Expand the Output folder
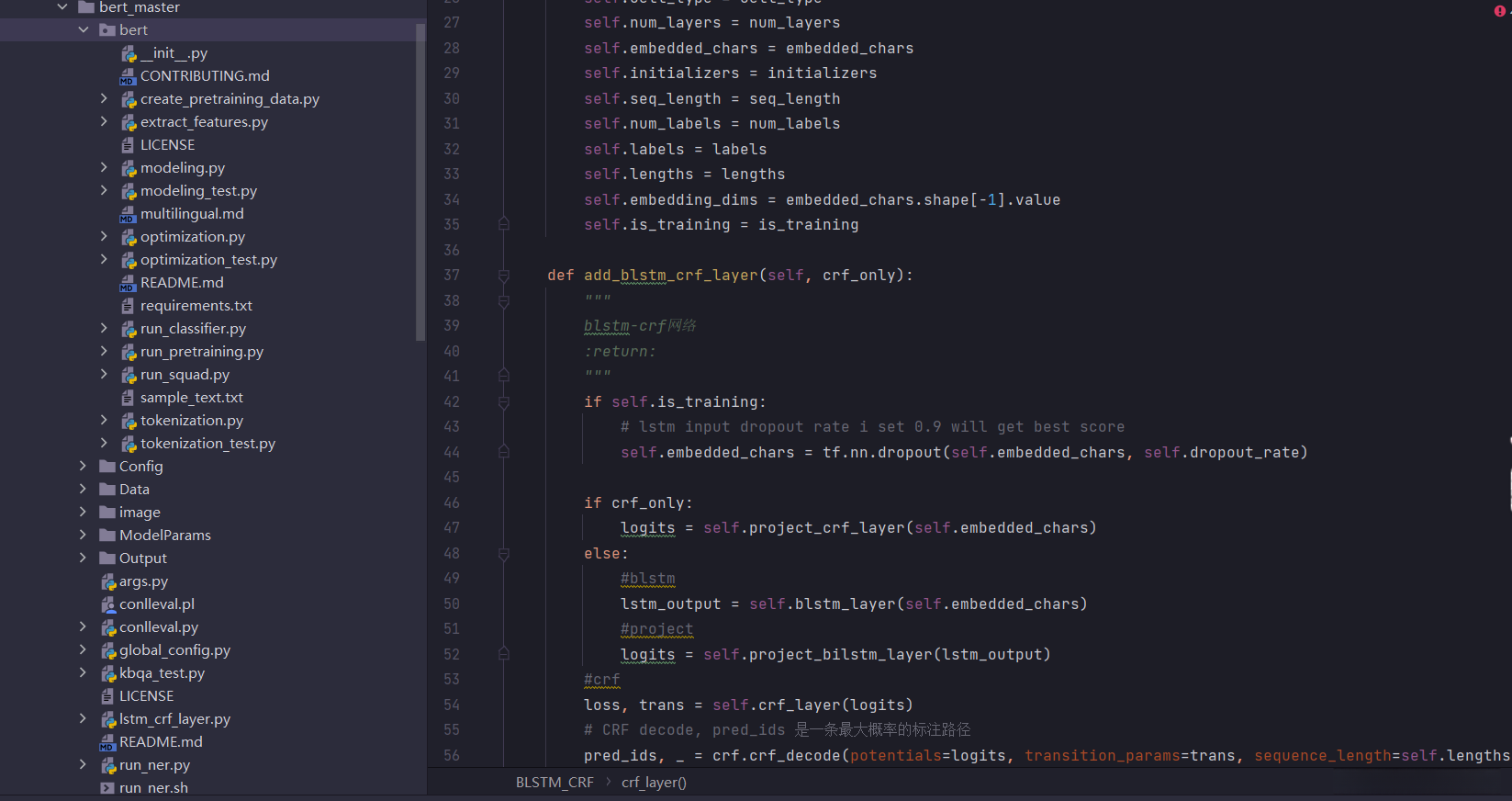 pyautogui.click(x=83, y=558)
